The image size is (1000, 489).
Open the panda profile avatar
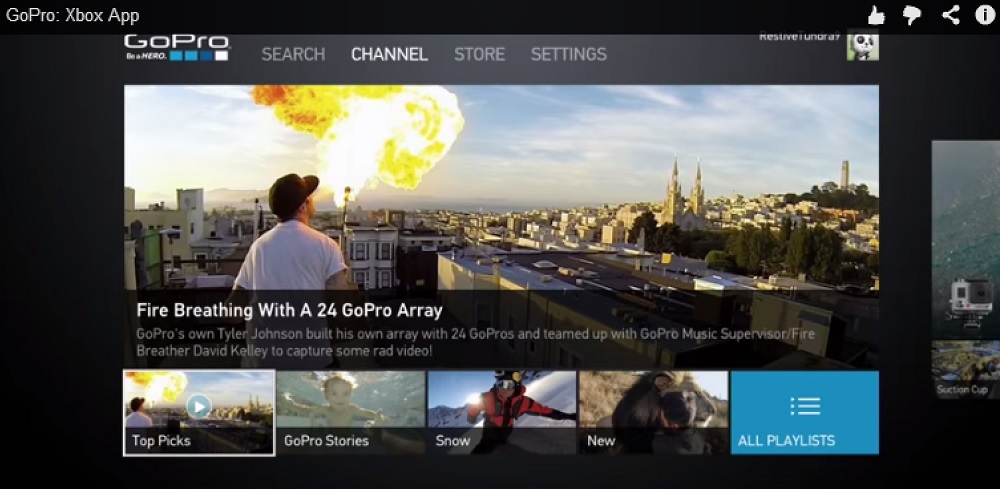862,46
